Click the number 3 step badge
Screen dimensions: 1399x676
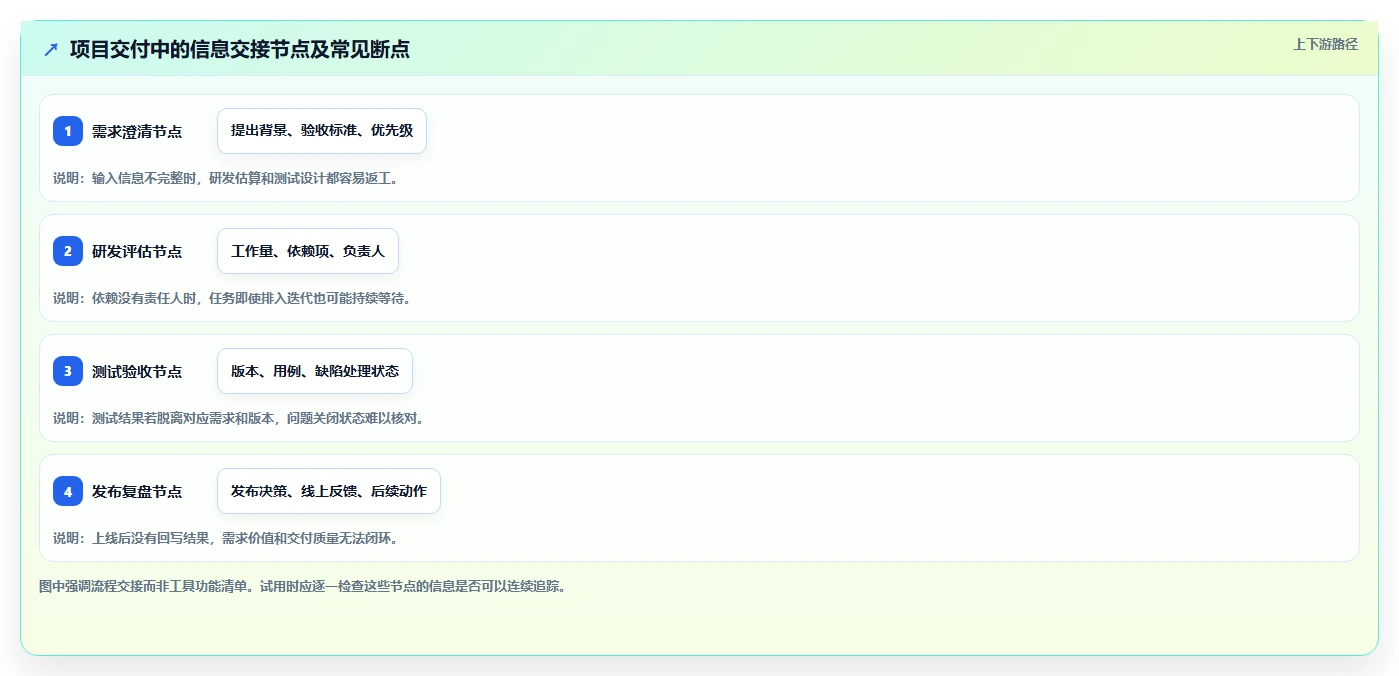click(68, 371)
